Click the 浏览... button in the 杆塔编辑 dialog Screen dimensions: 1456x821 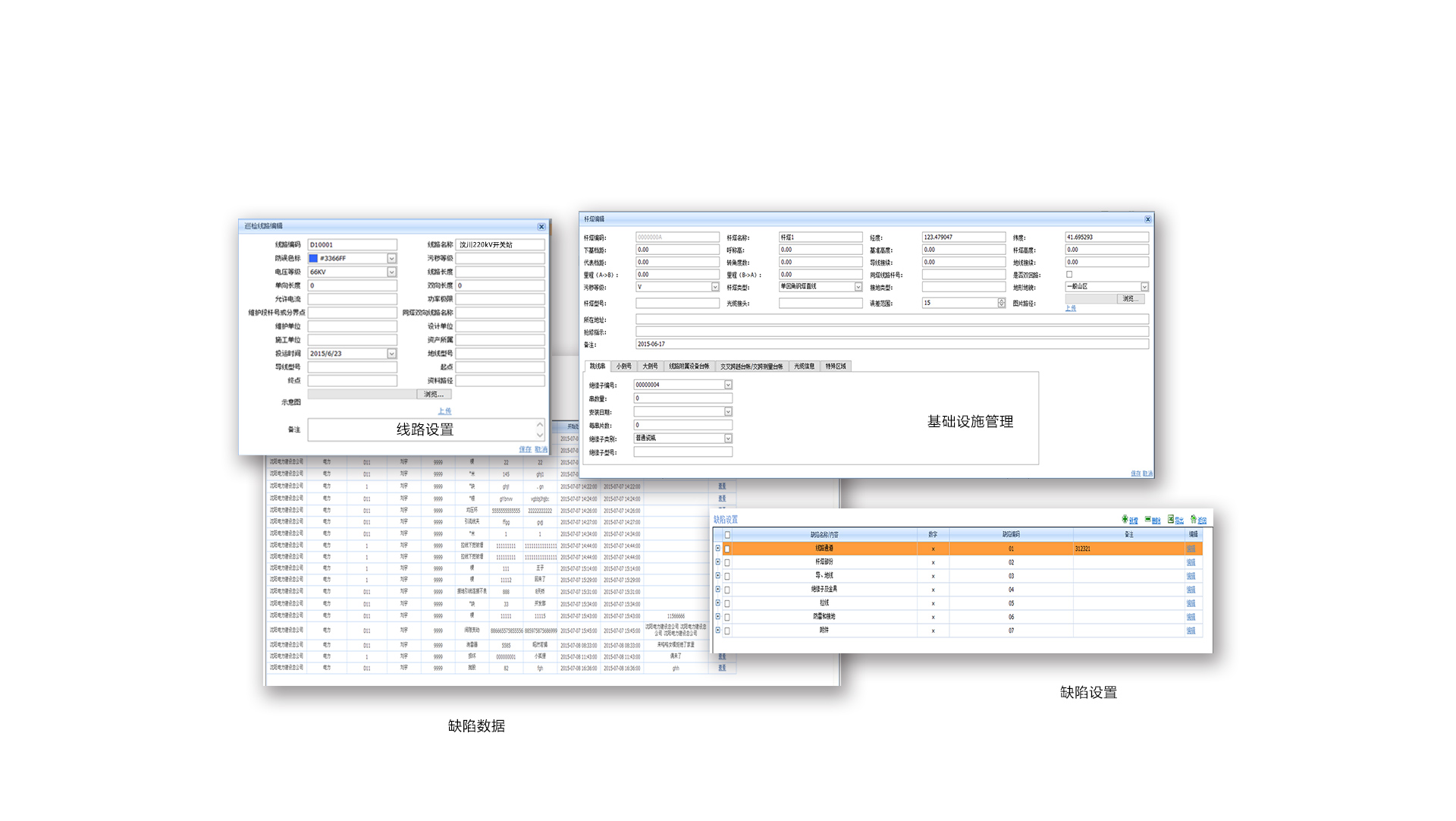1129,299
